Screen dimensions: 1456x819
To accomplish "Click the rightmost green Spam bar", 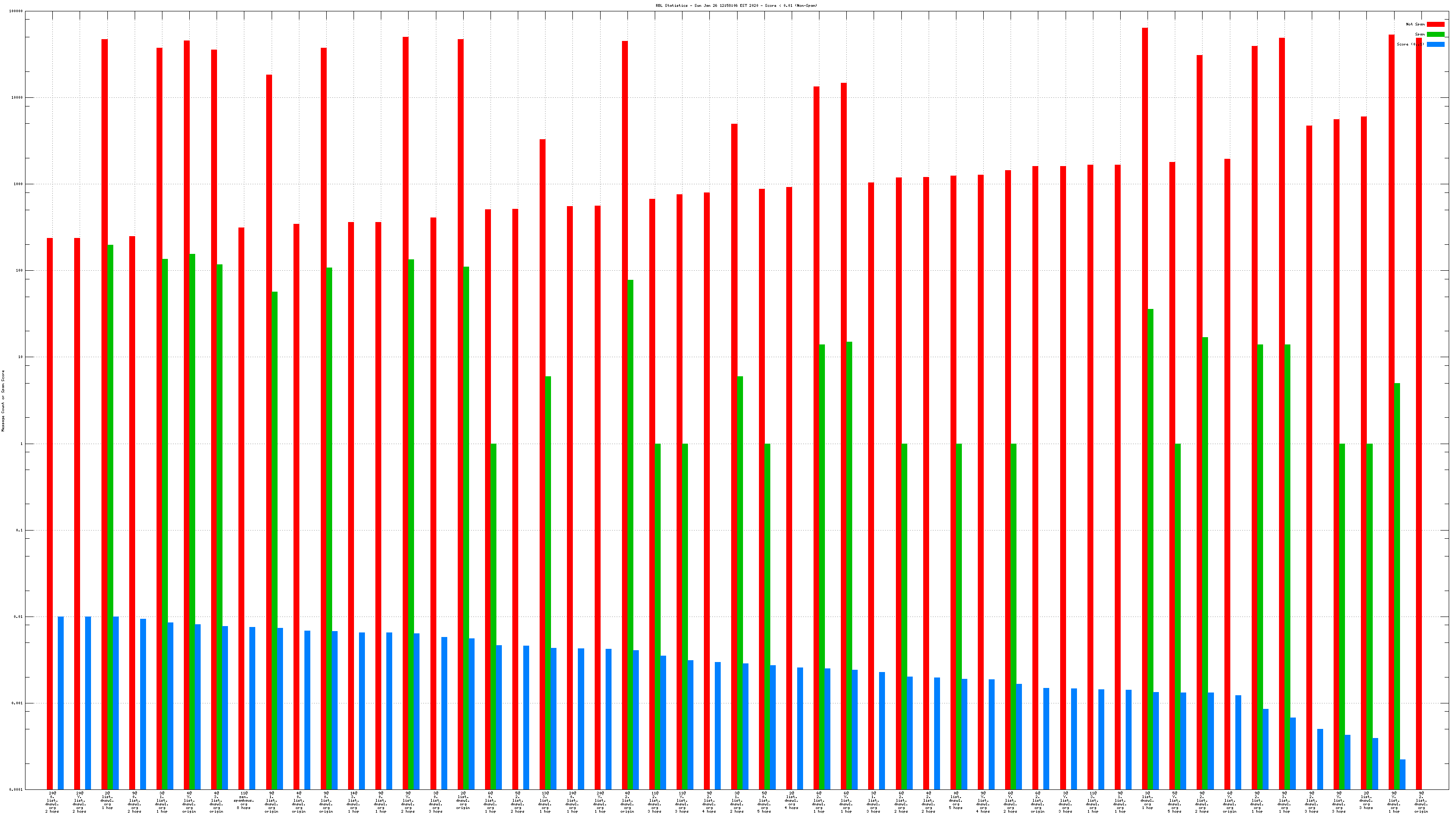I will [1397, 586].
